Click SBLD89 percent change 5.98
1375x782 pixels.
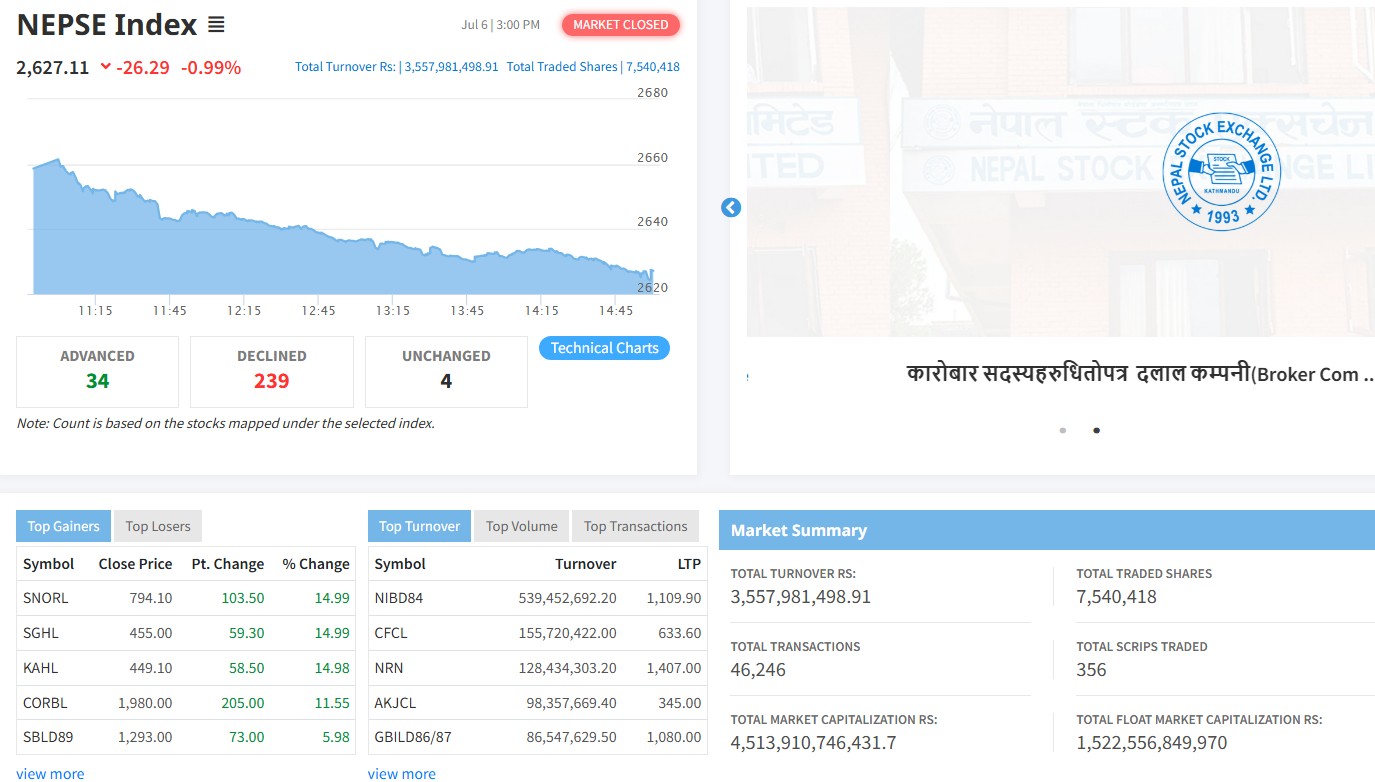click(336, 737)
